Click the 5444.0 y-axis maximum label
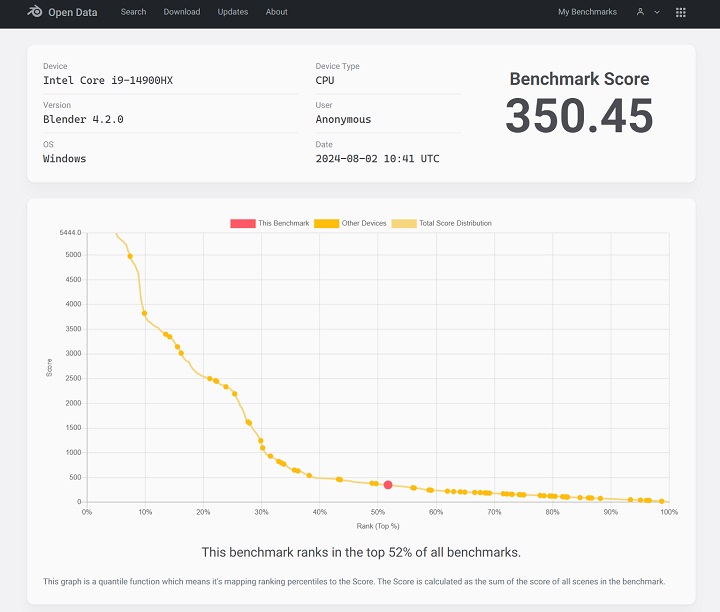Image resolution: width=720 pixels, height=612 pixels. (x=70, y=233)
